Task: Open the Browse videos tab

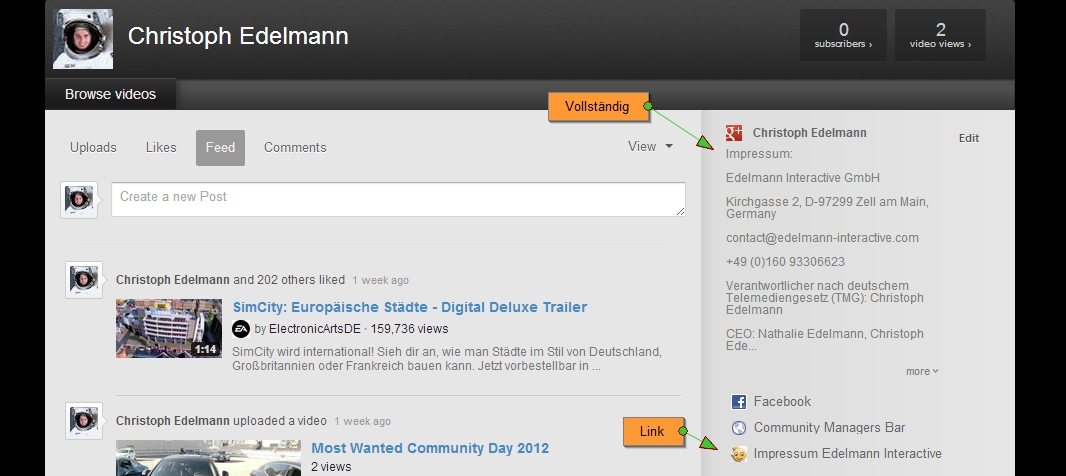Action: (x=110, y=95)
